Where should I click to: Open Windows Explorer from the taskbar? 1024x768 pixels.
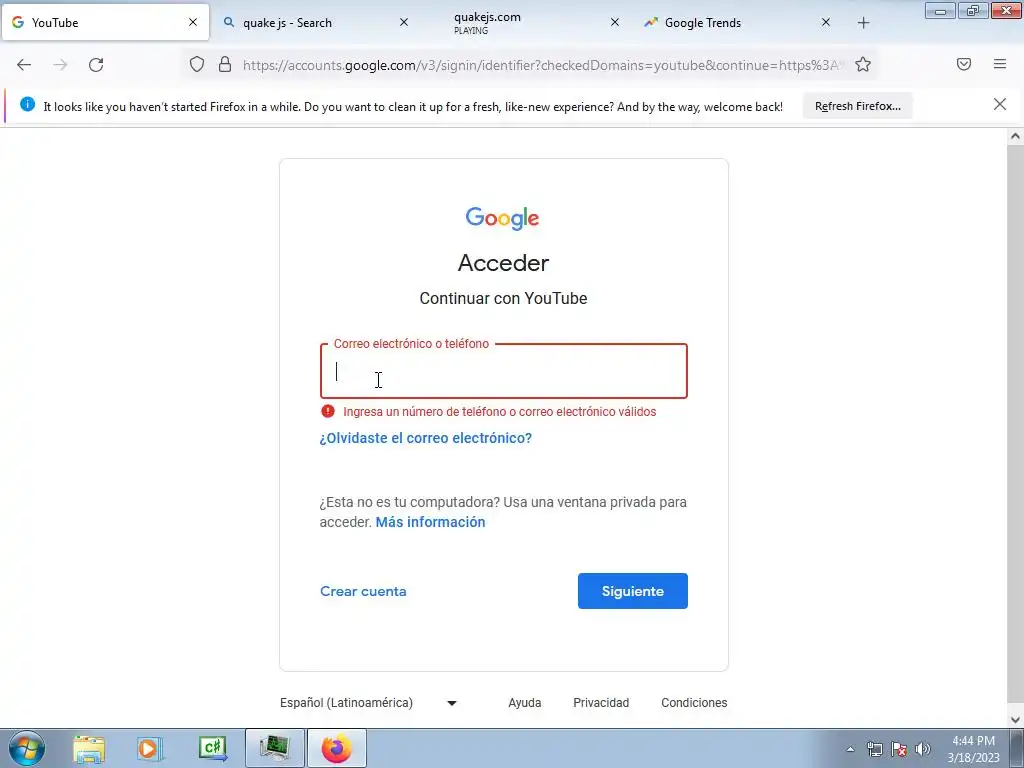pyautogui.click(x=89, y=749)
